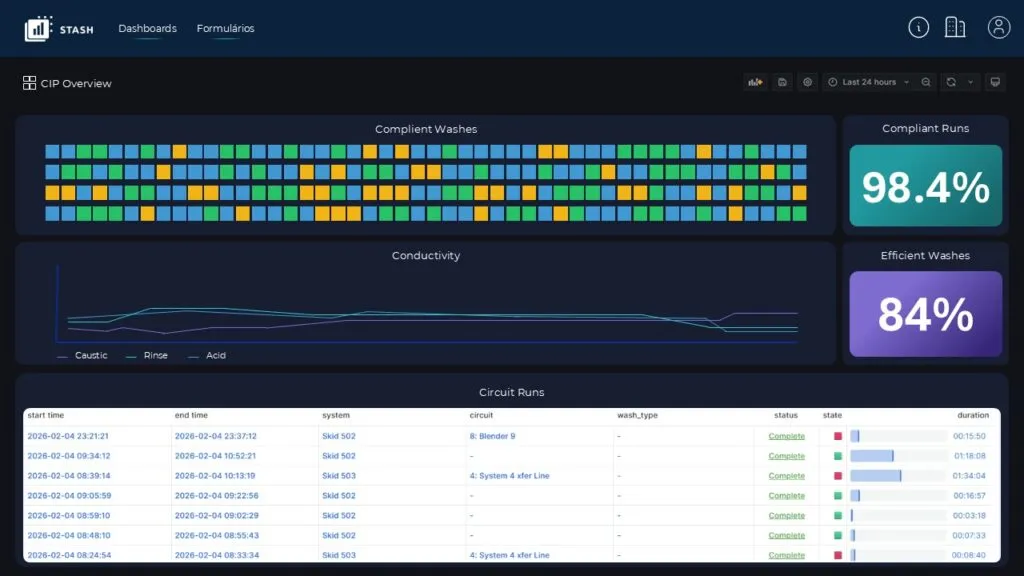Image resolution: width=1024 pixels, height=576 pixels.
Task: Click the building organization icon
Action: (x=955, y=28)
